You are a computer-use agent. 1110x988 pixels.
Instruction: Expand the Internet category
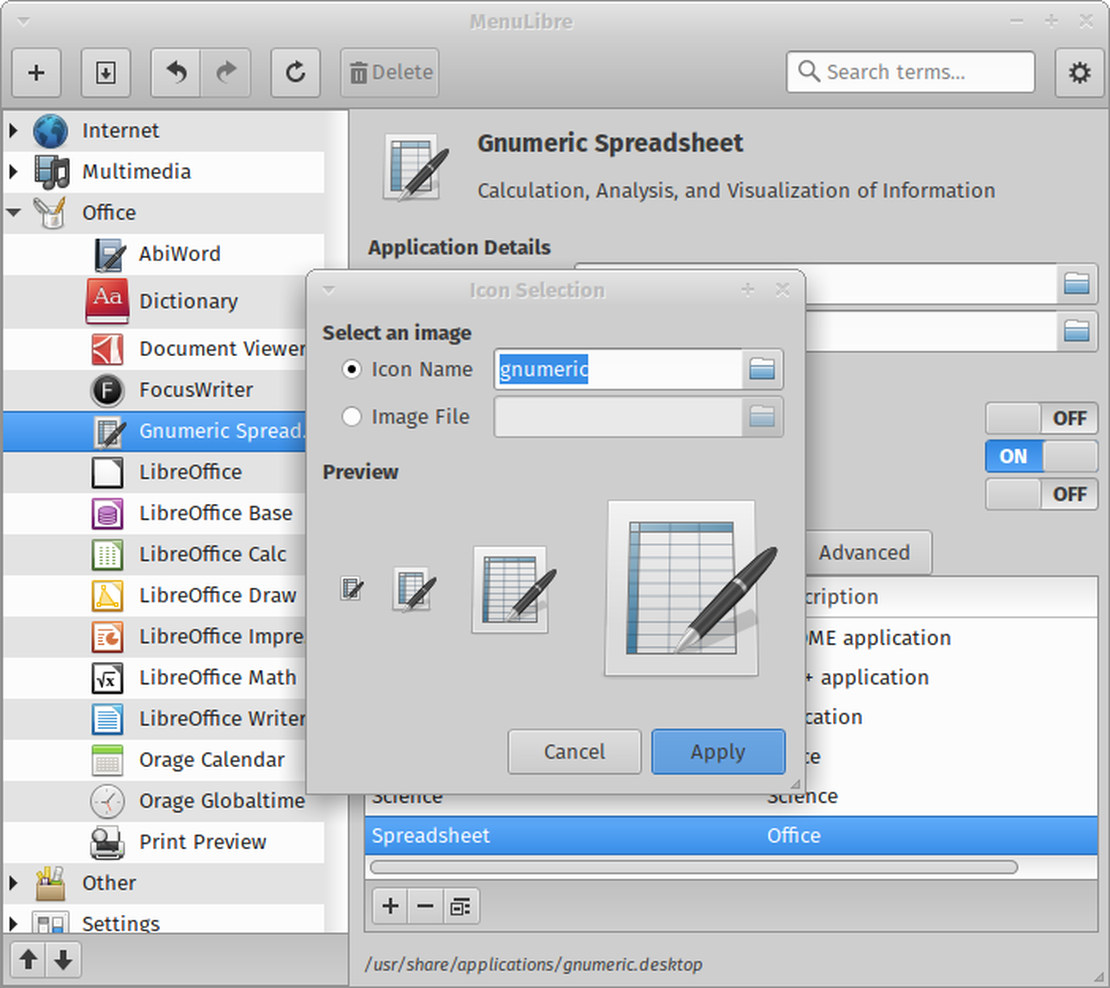point(14,130)
